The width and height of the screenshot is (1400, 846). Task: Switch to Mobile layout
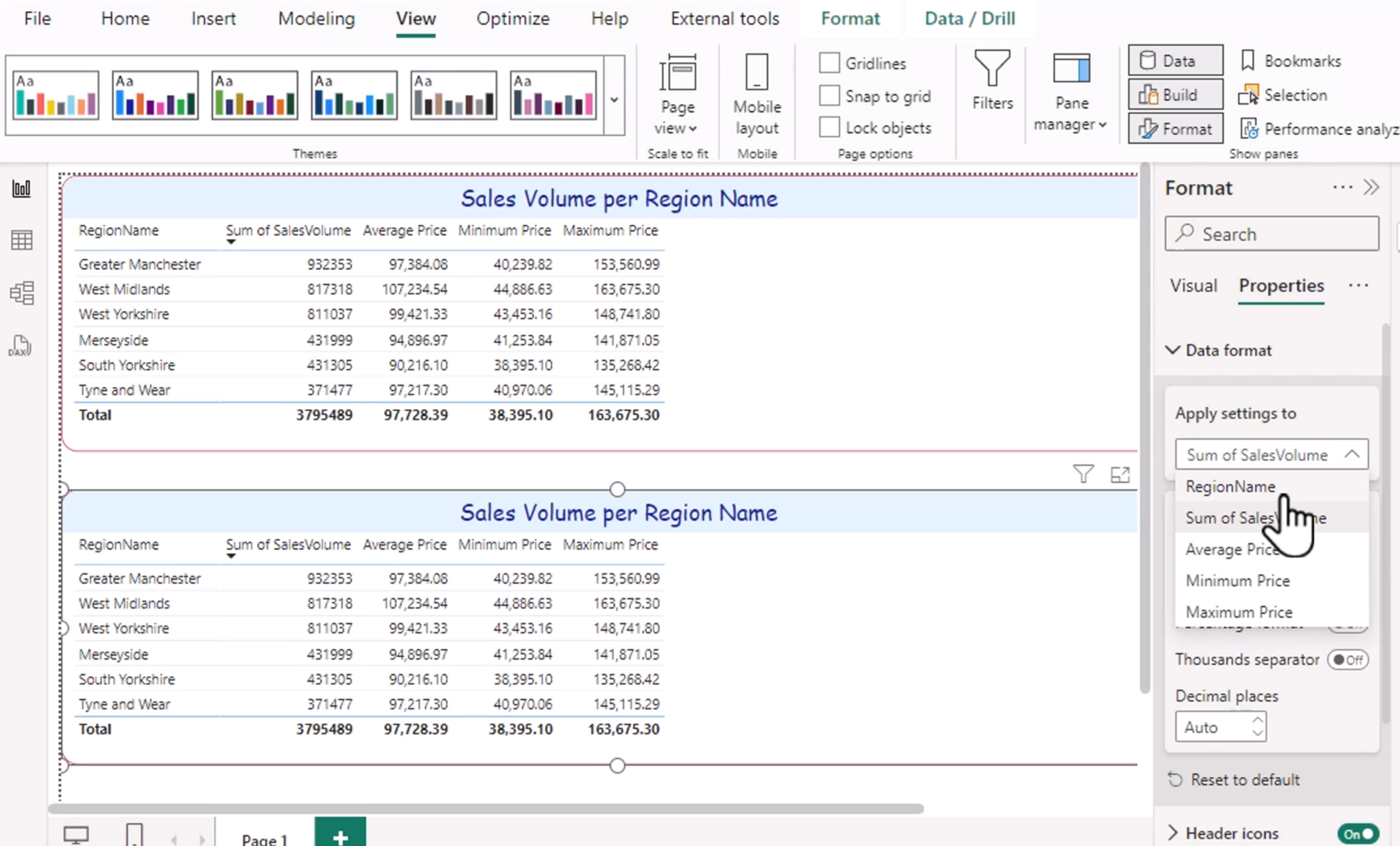coord(757,94)
